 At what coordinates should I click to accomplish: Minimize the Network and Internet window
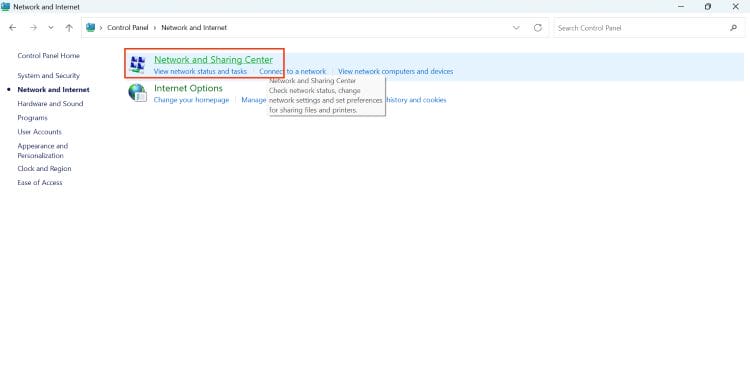click(681, 7)
